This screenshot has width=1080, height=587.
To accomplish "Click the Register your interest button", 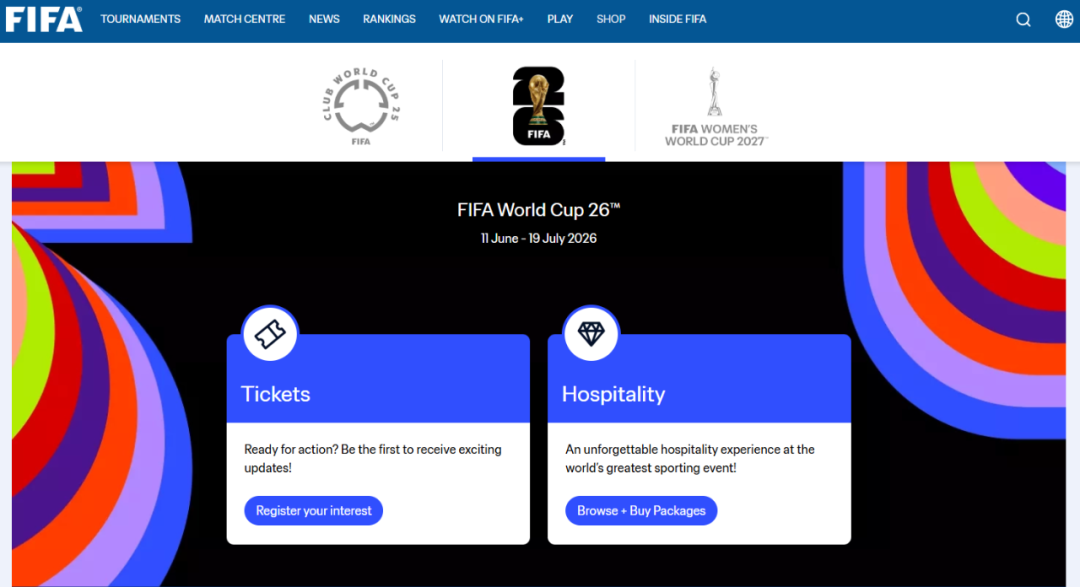I will pos(313,511).
